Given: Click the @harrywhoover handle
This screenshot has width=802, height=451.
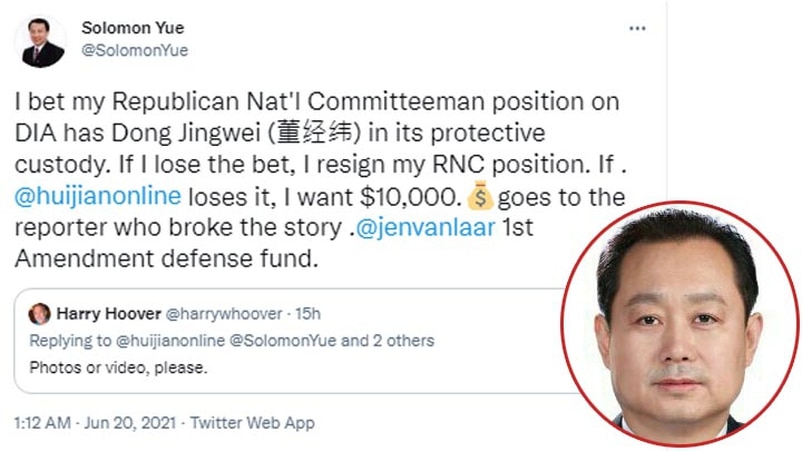Looking at the screenshot, I should 221,313.
